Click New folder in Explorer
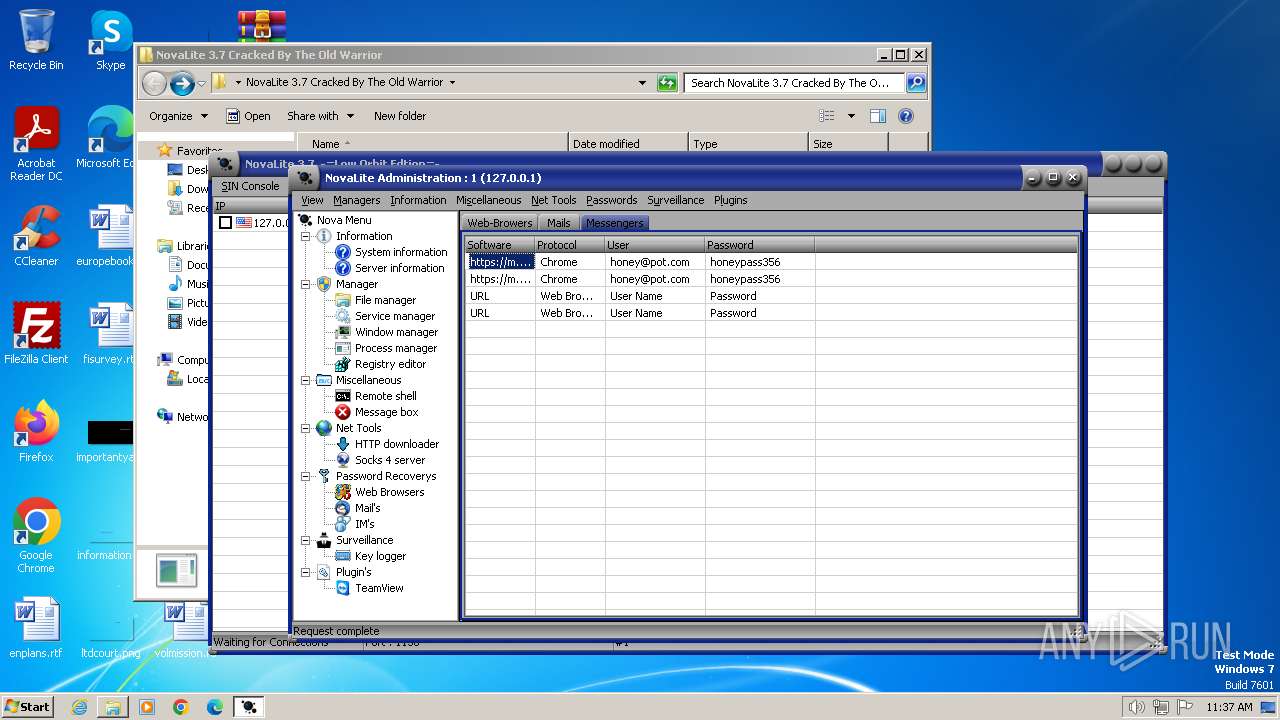The height and width of the screenshot is (720, 1280). tap(400, 116)
